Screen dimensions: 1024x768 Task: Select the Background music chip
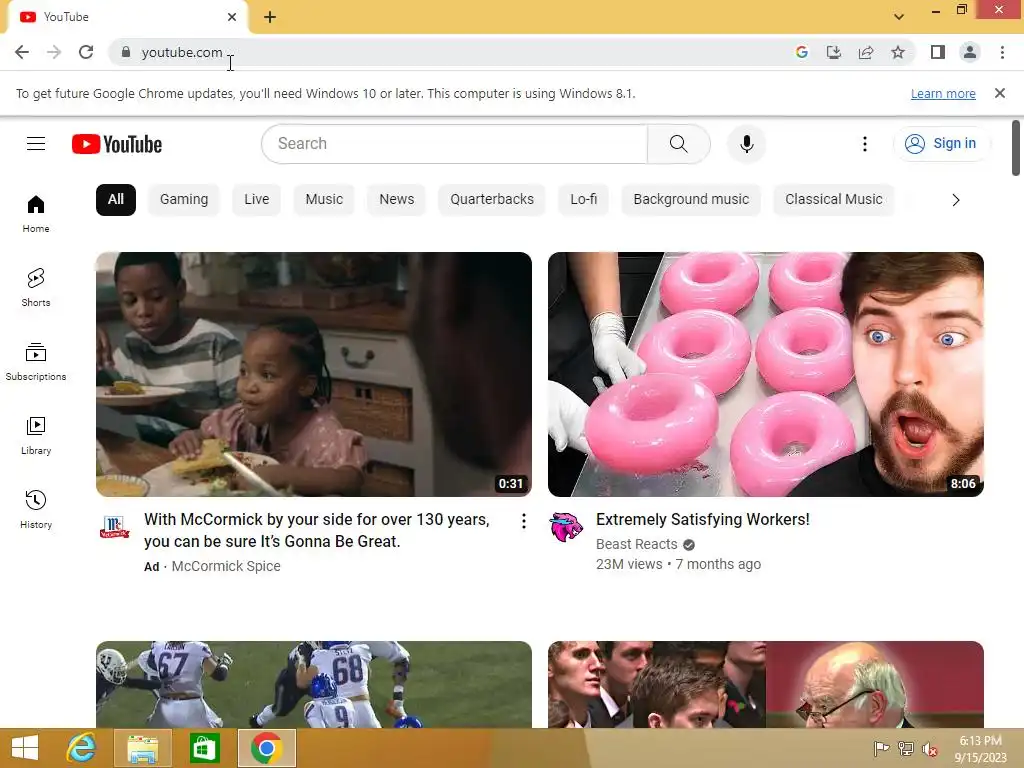(x=691, y=200)
